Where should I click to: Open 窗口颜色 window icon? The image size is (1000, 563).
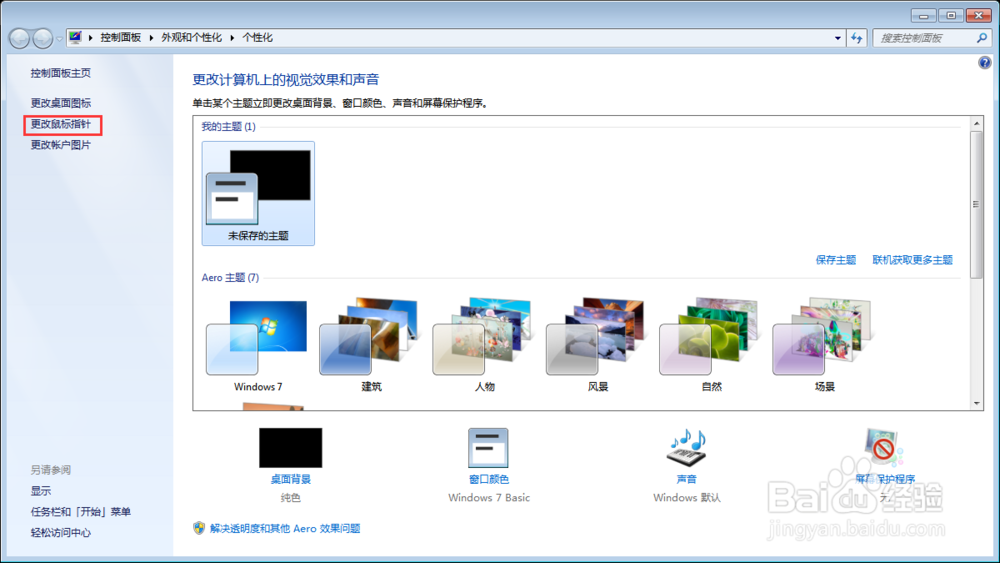[x=488, y=448]
